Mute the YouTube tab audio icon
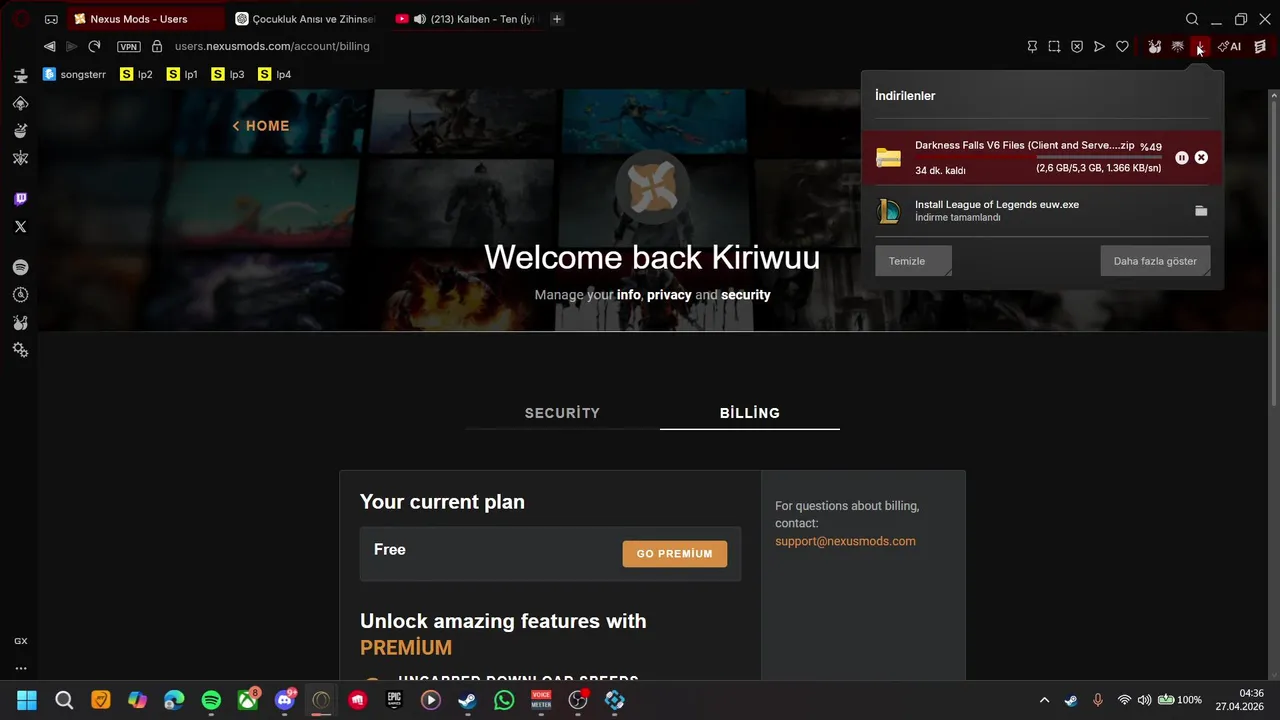 coord(420,19)
